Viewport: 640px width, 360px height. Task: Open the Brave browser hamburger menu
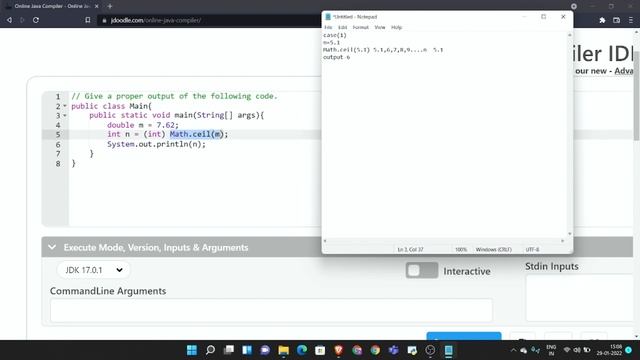[x=631, y=20]
